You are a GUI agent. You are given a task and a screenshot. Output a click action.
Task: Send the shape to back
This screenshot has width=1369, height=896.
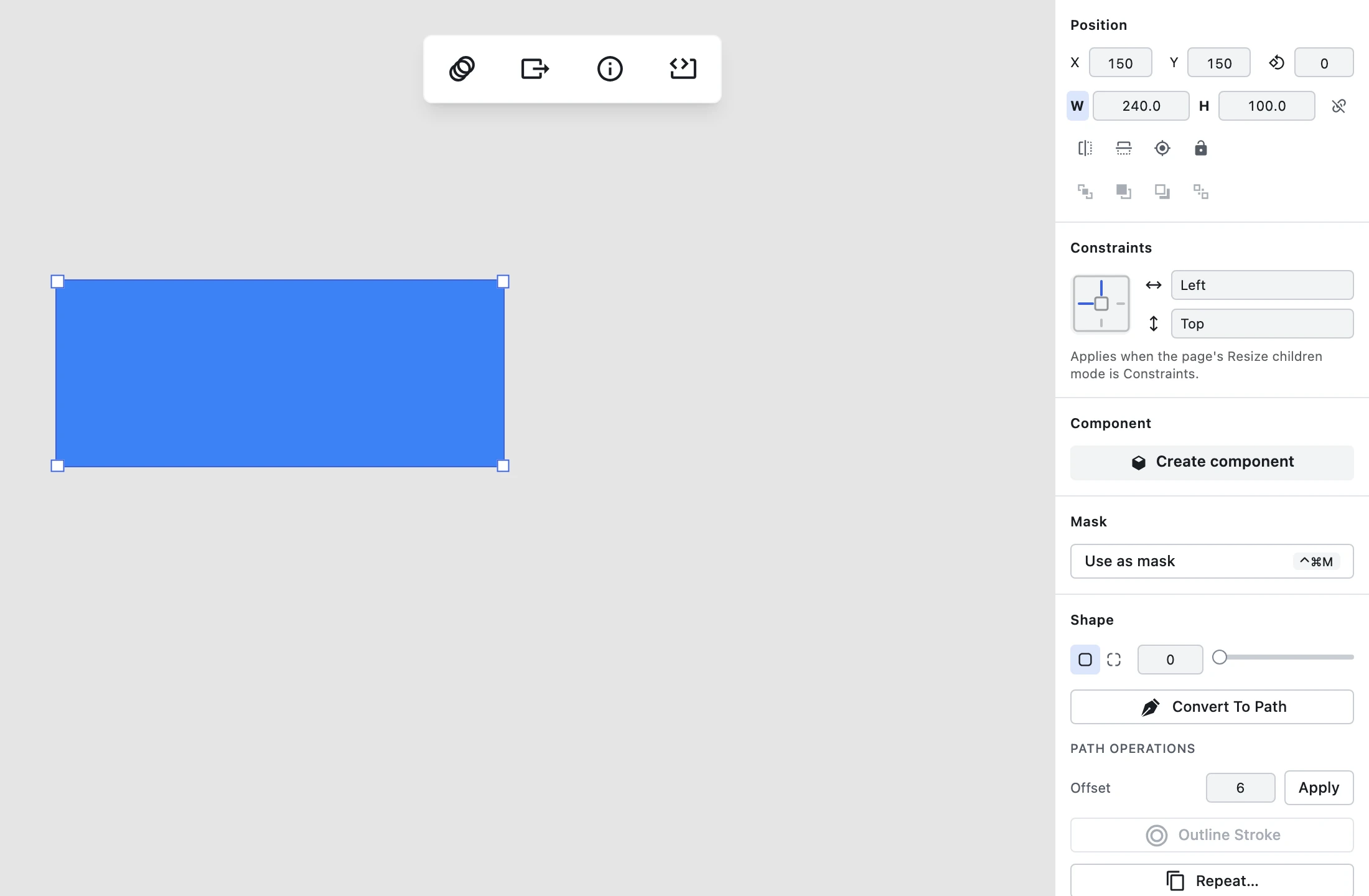tap(1201, 192)
